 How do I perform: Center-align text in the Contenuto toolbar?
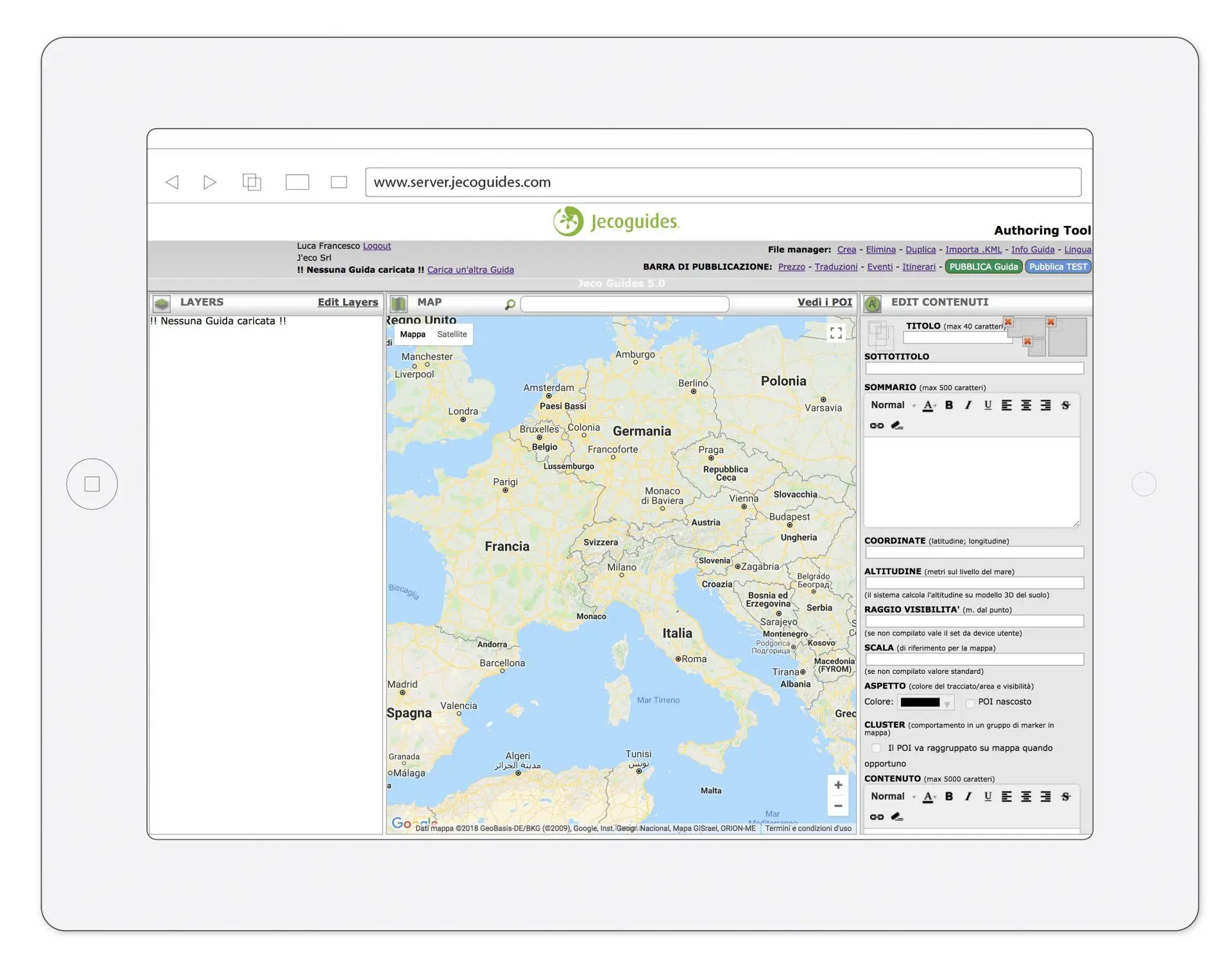(1026, 796)
